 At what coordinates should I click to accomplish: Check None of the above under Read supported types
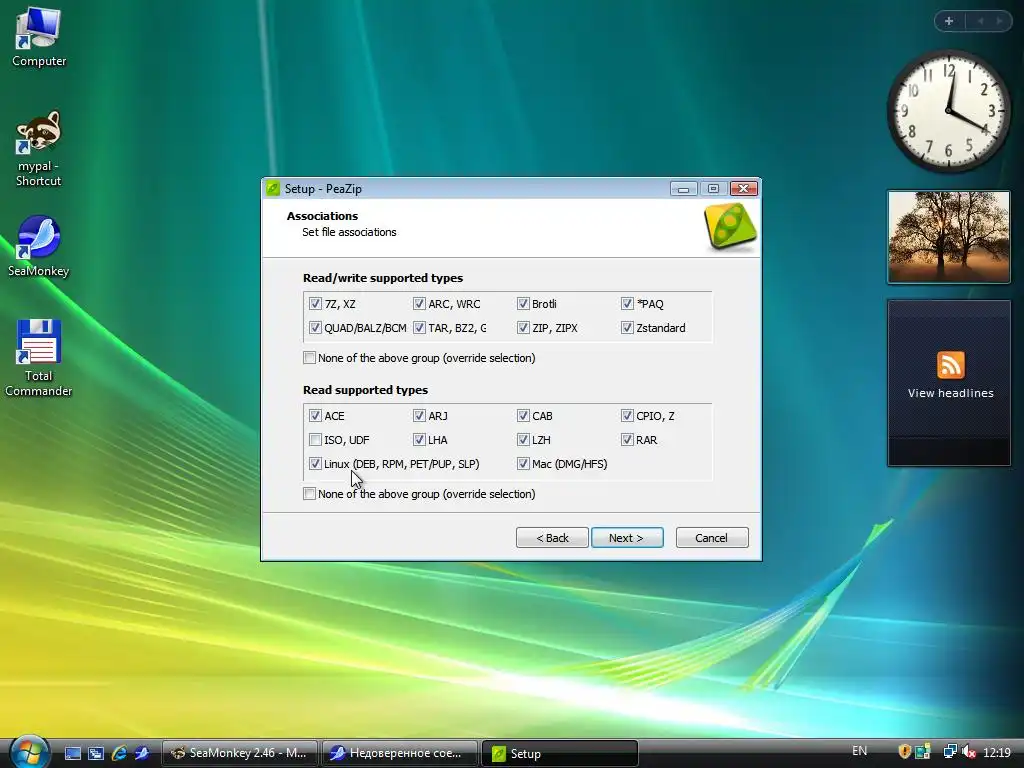[x=310, y=494]
